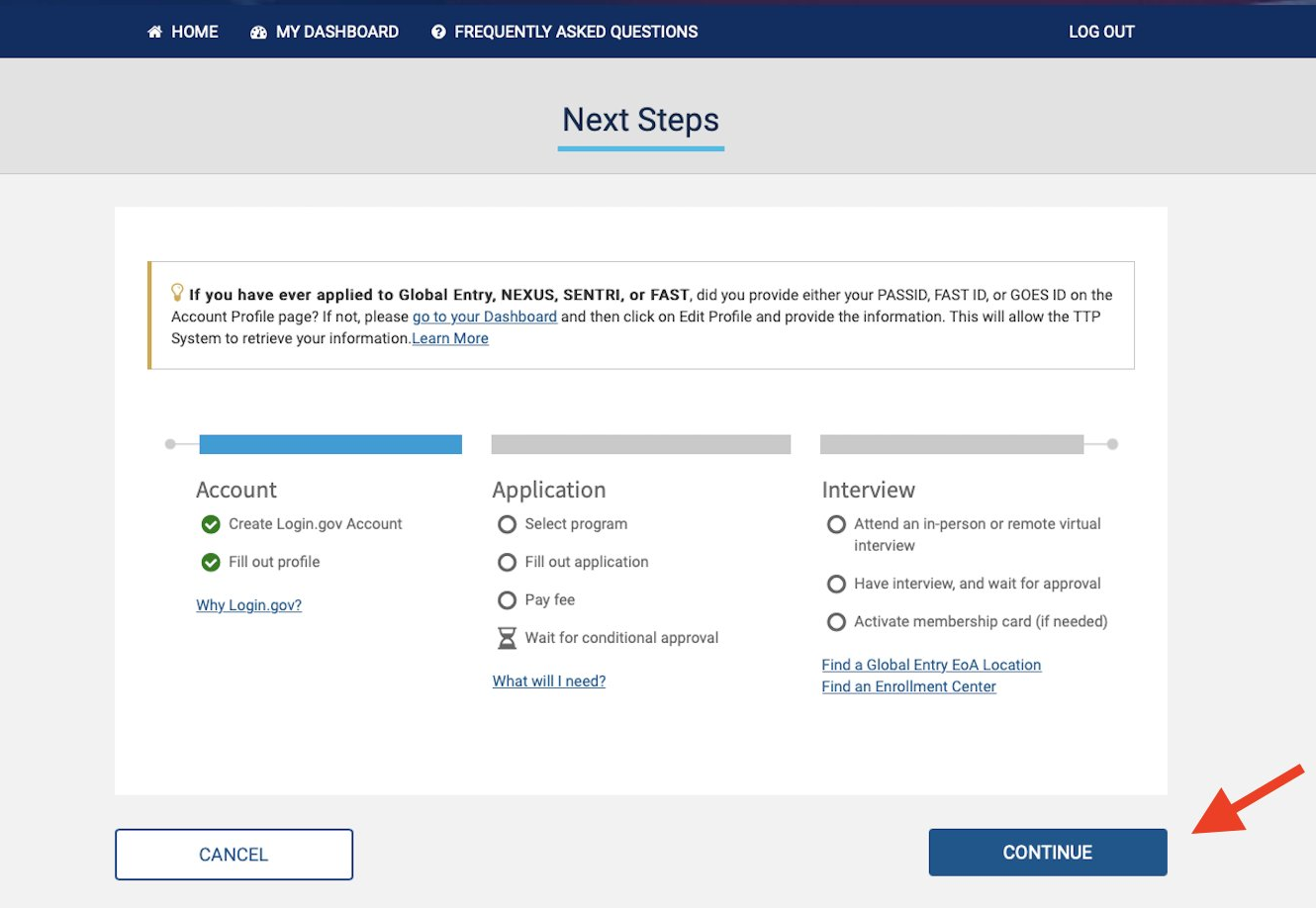Open the 'What will I need?' link
Image resolution: width=1316 pixels, height=908 pixels.
coord(549,681)
